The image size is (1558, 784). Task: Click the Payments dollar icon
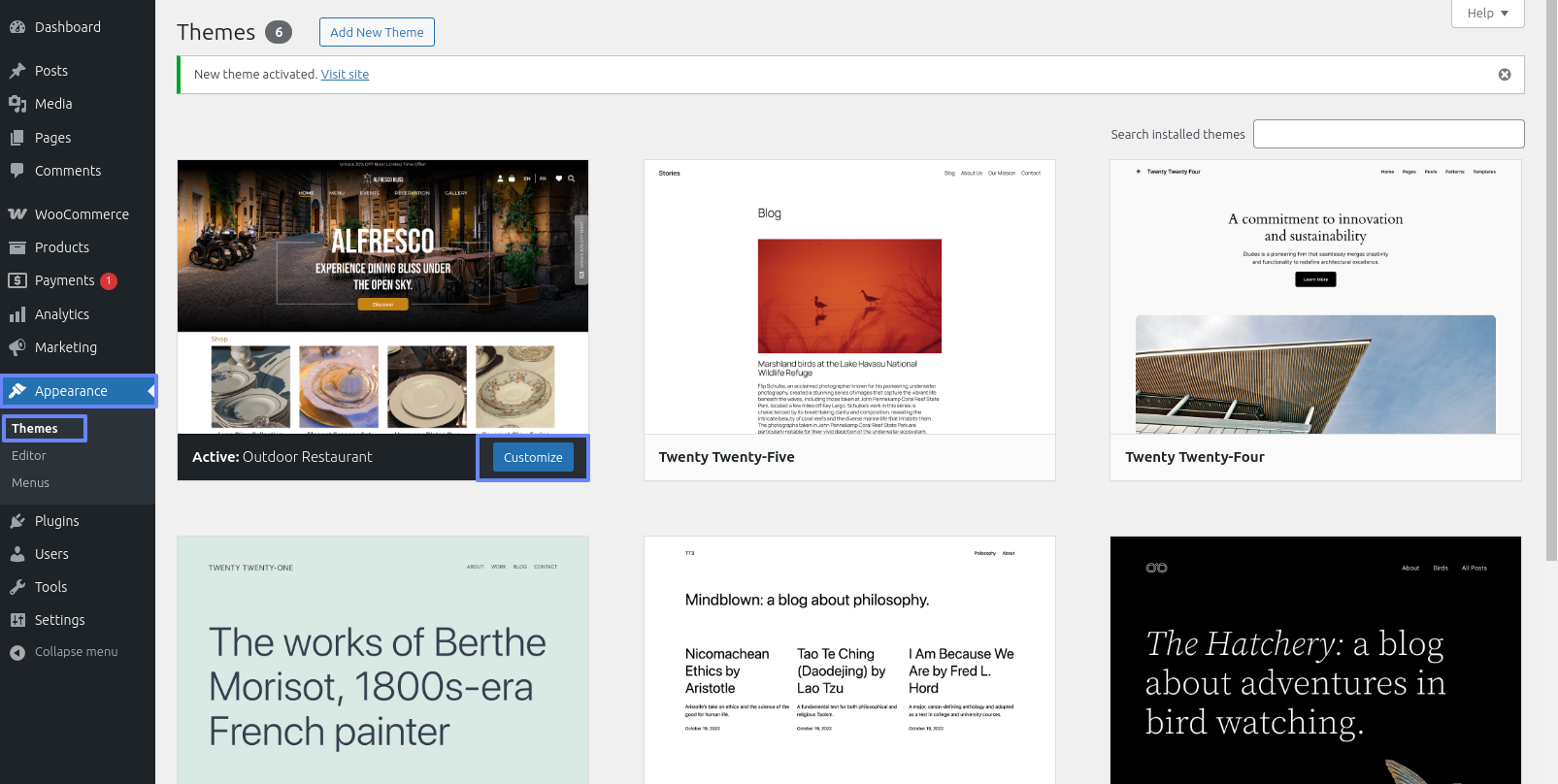[17, 280]
